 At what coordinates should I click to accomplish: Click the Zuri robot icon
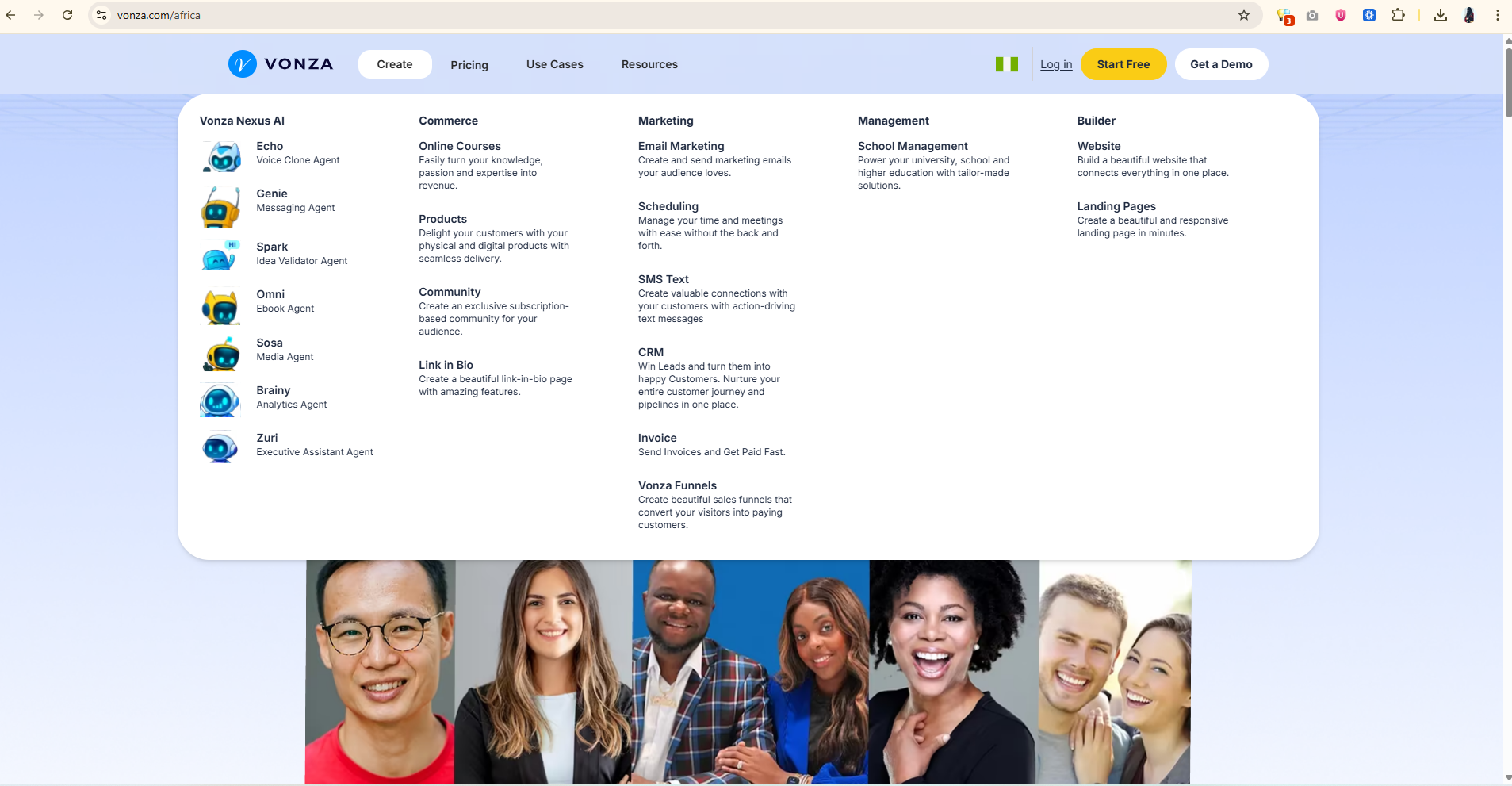[221, 447]
